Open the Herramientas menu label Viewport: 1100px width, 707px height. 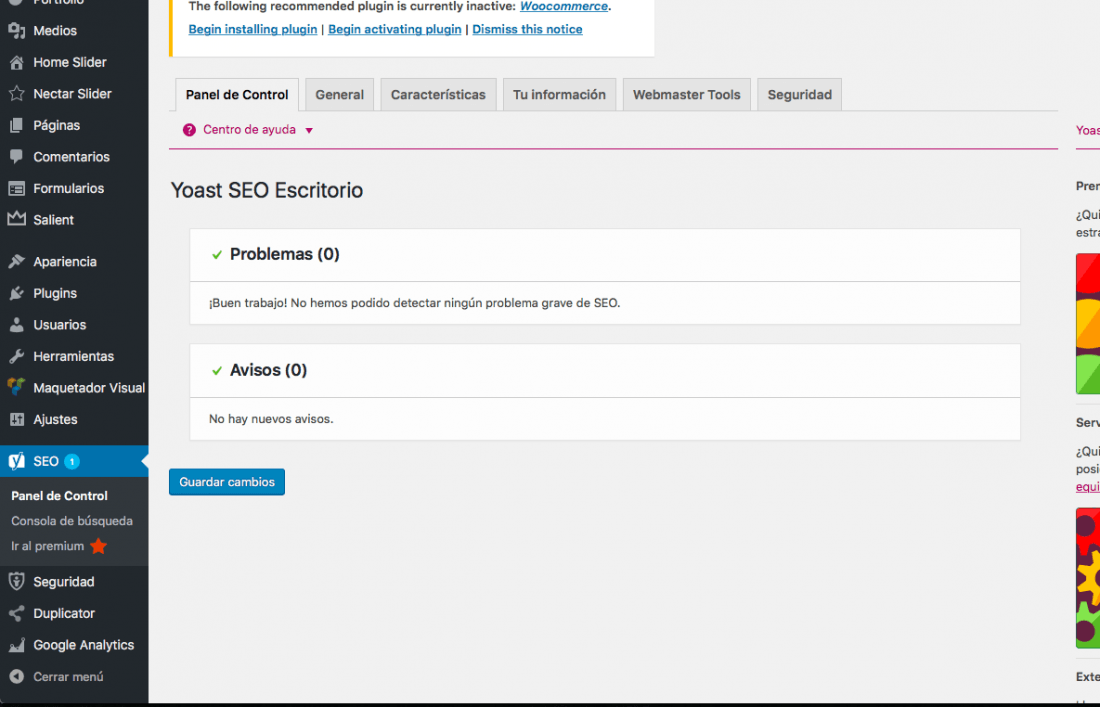point(74,356)
